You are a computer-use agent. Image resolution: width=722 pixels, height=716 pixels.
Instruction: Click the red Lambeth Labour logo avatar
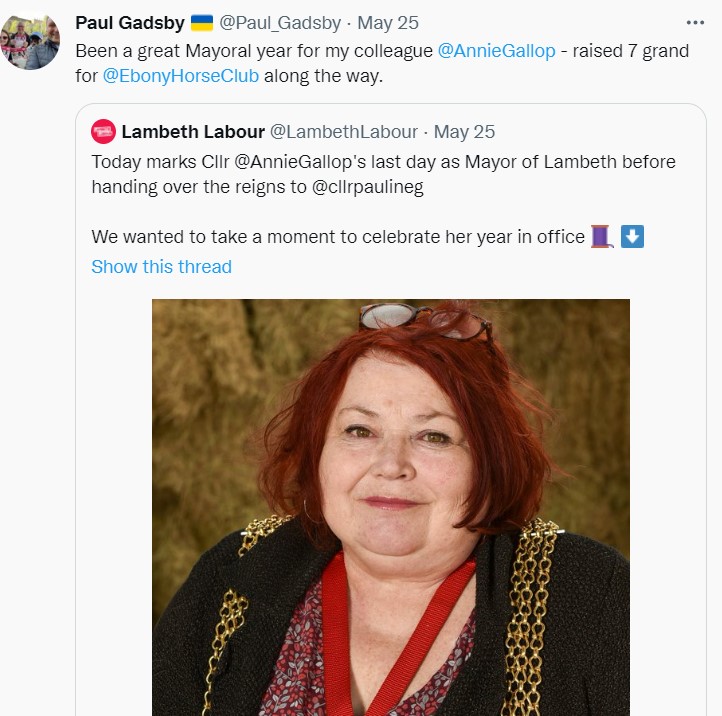point(103,131)
